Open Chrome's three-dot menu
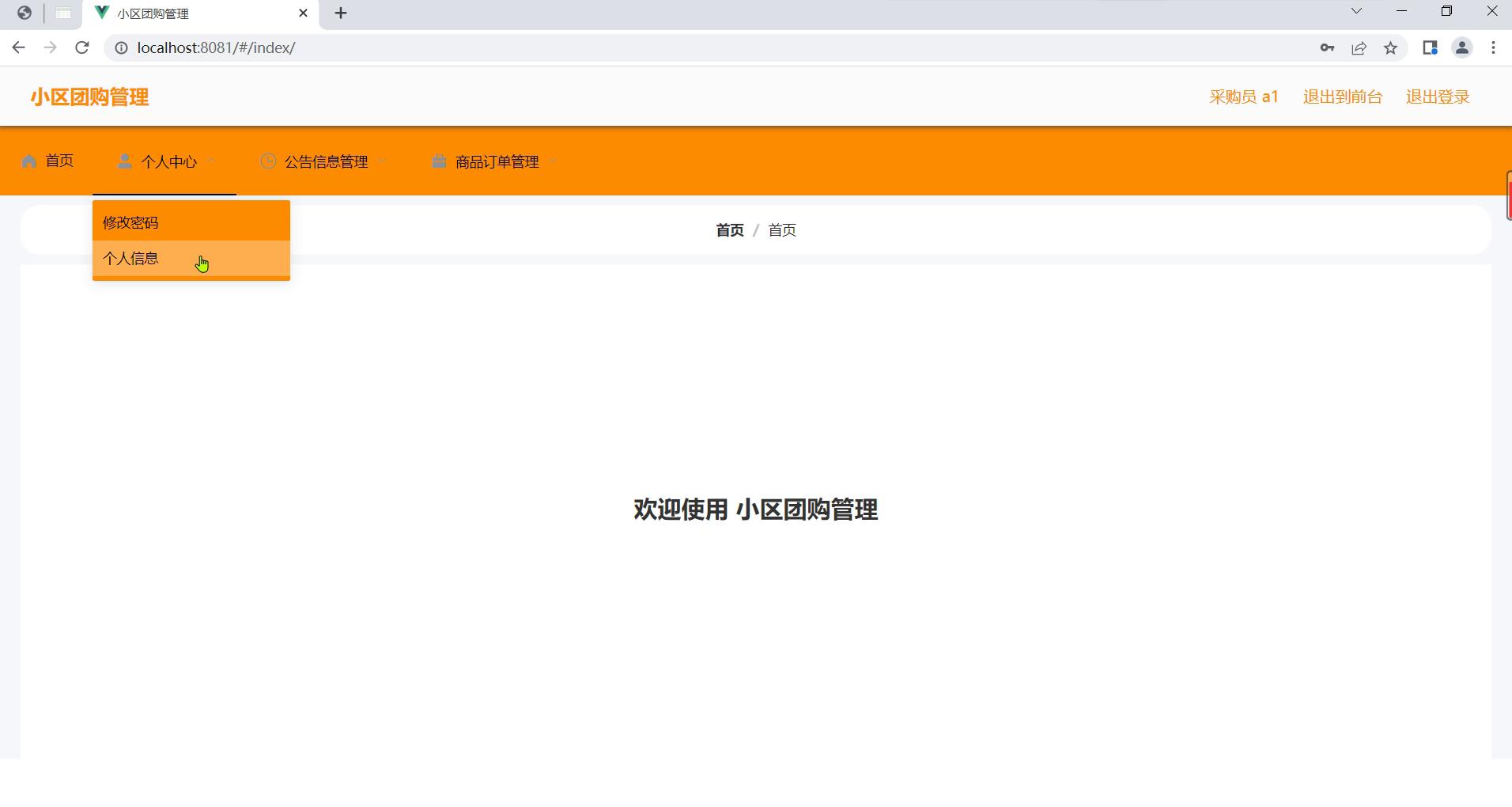 [x=1493, y=47]
